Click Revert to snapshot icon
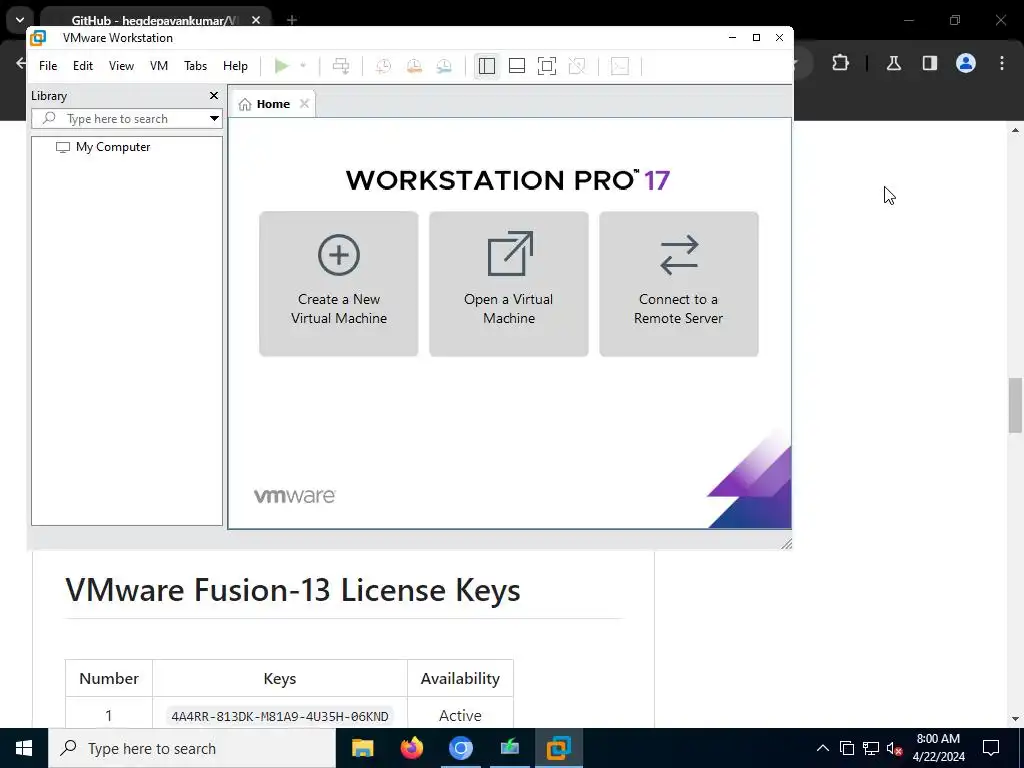 [414, 66]
